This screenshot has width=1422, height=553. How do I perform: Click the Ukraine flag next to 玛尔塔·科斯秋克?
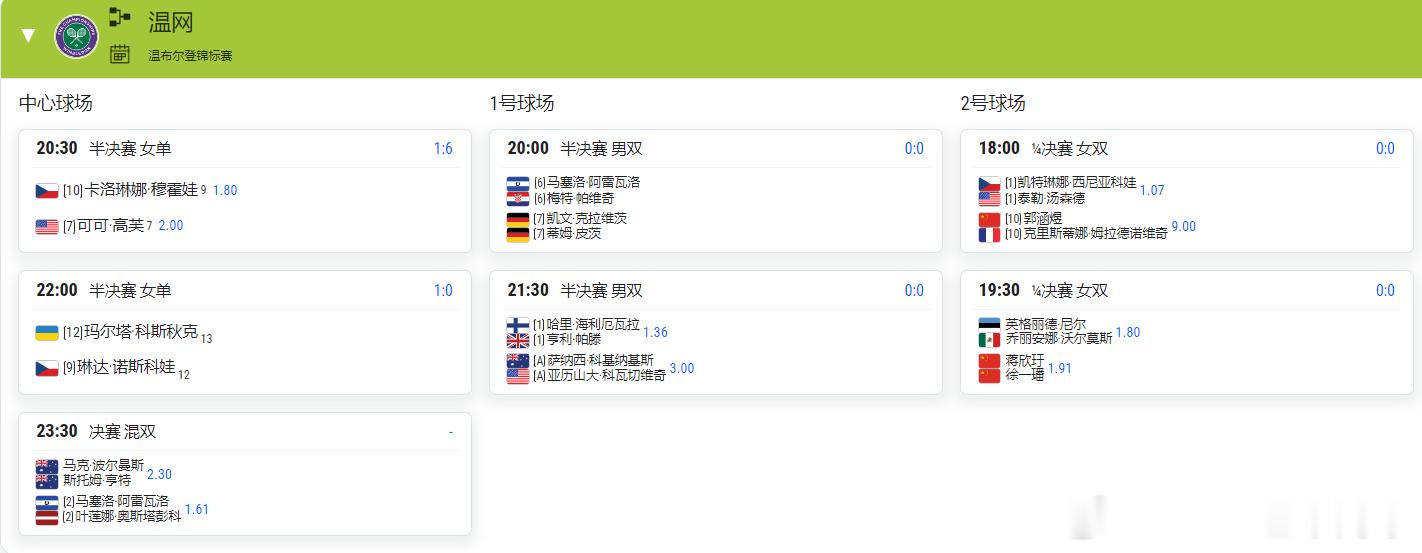tap(47, 332)
